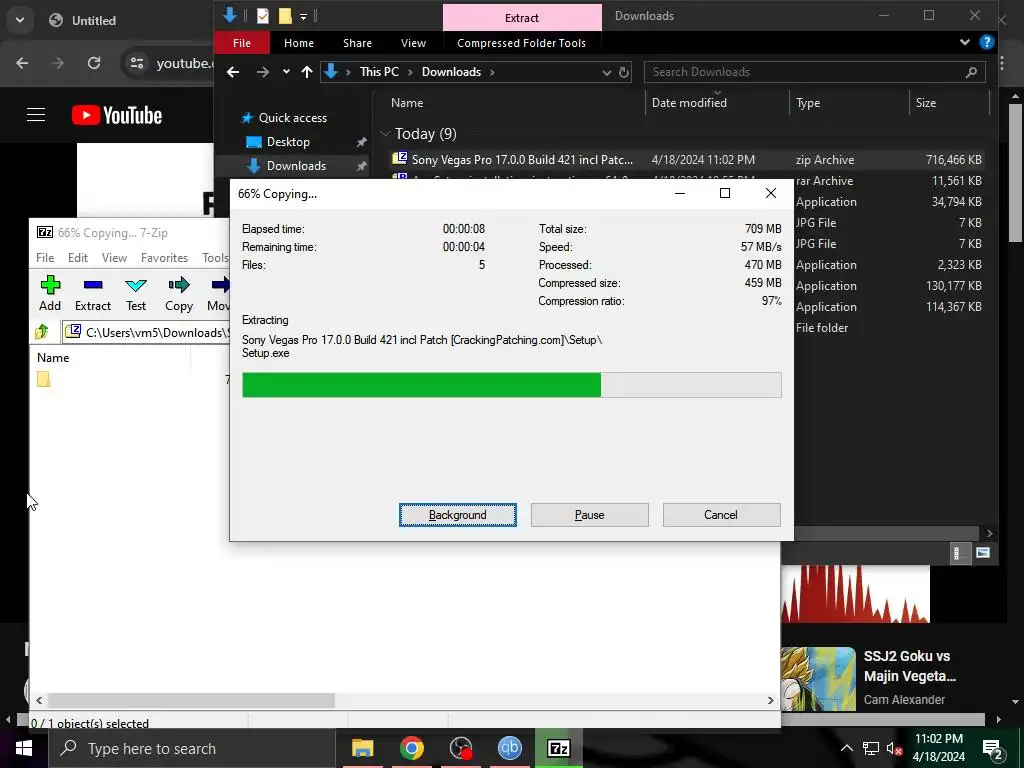Show hidden system tray icons

pyautogui.click(x=846, y=748)
